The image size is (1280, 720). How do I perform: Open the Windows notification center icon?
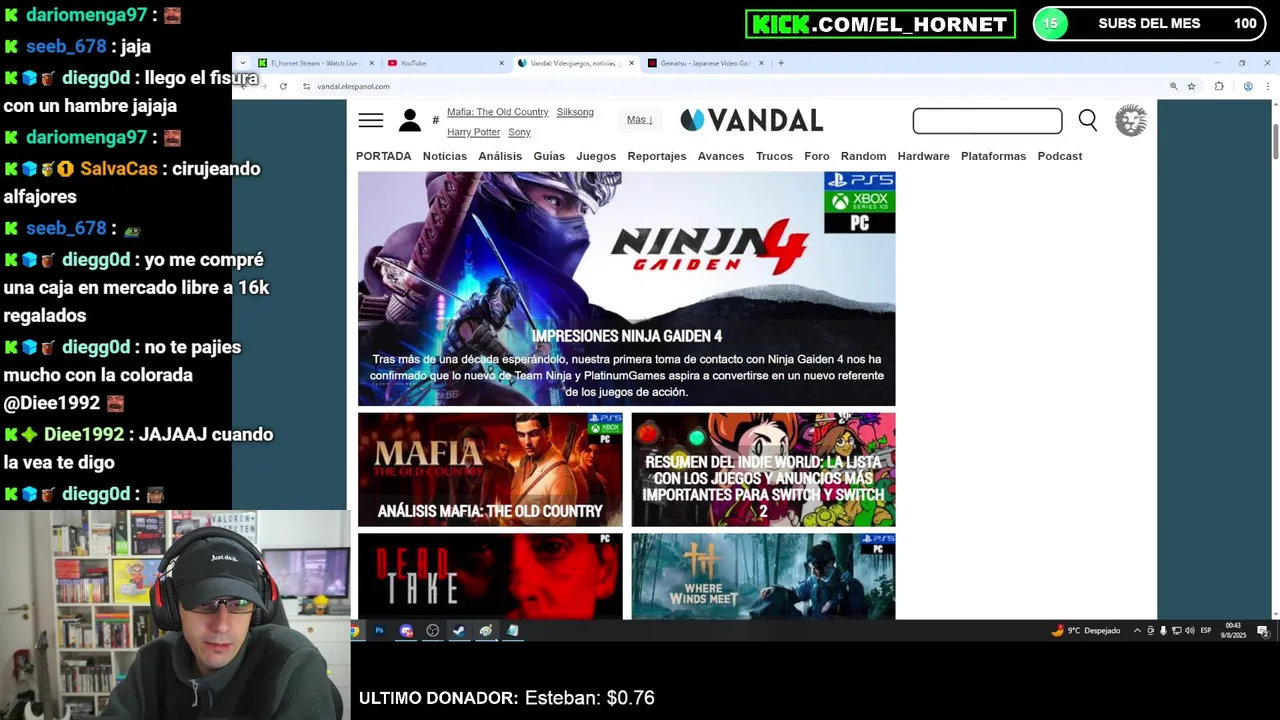pyautogui.click(x=1263, y=630)
